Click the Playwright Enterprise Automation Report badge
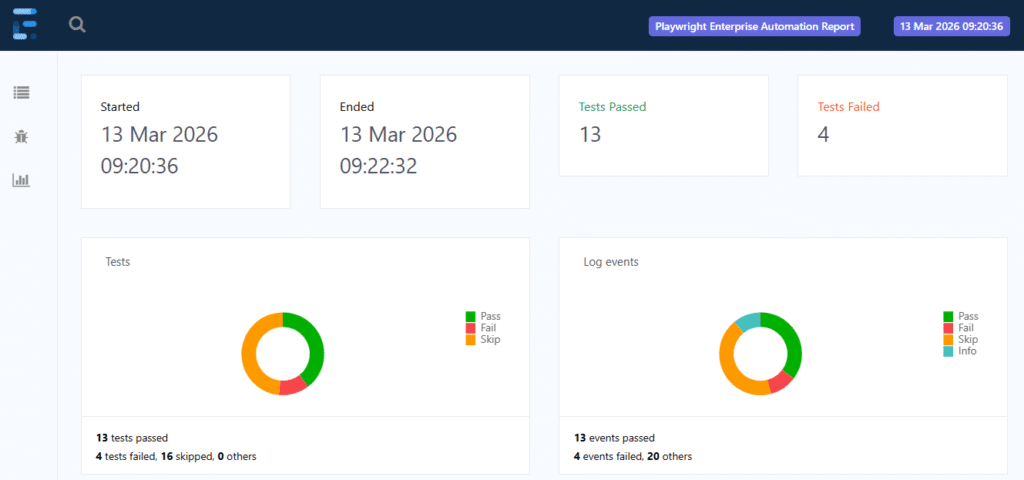This screenshot has width=1024, height=480. (754, 26)
